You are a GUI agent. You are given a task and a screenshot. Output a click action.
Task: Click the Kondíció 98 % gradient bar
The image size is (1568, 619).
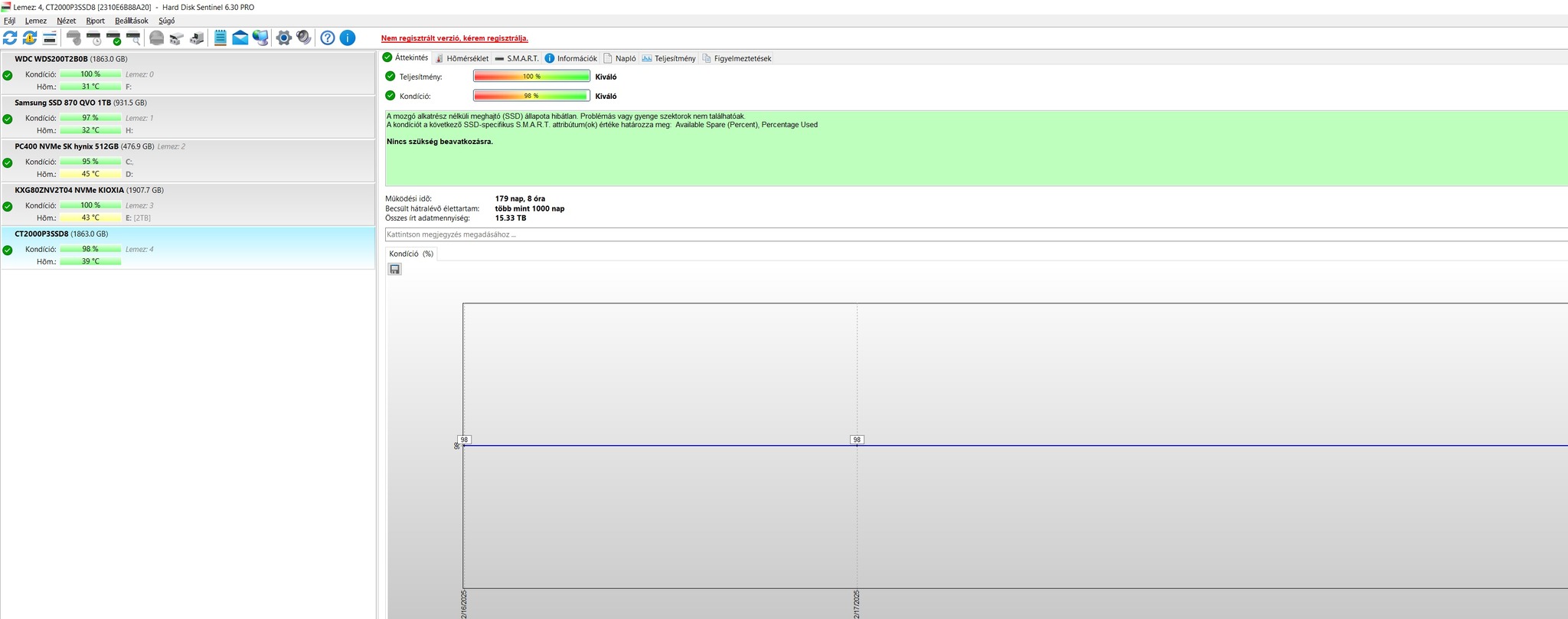531,96
